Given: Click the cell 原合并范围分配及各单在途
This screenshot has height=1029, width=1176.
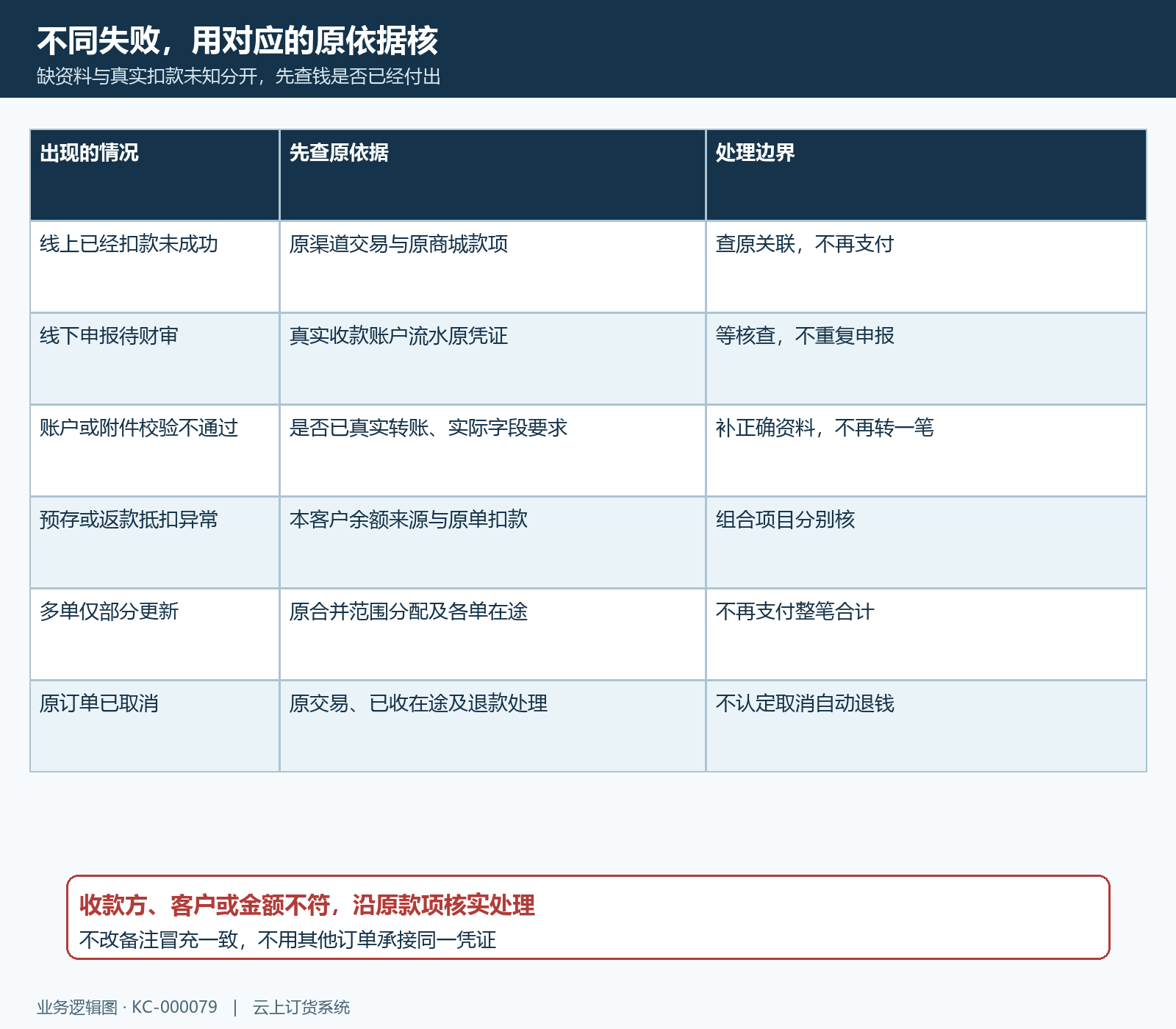Looking at the screenshot, I should coord(492,634).
